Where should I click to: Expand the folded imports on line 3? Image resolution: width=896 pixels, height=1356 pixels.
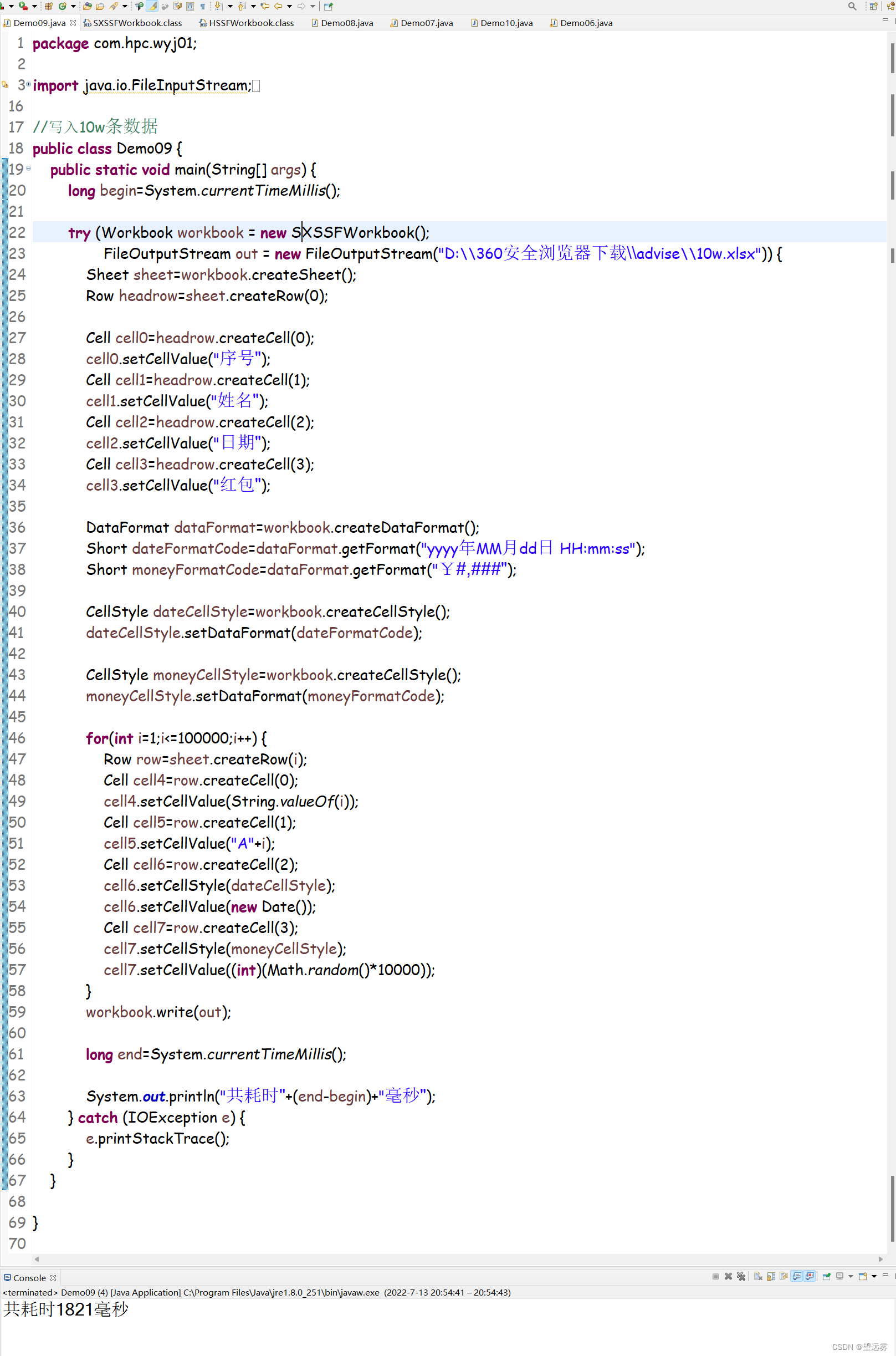click(x=29, y=84)
